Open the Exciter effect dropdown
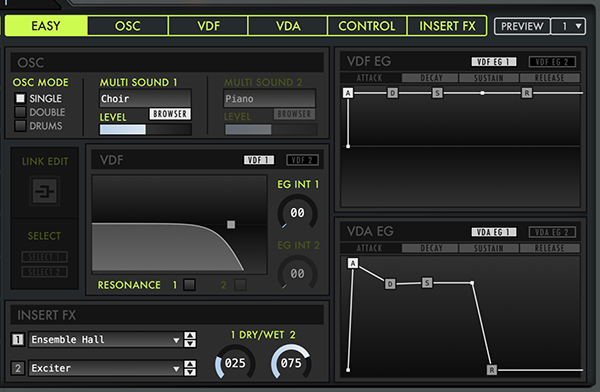 [104, 368]
